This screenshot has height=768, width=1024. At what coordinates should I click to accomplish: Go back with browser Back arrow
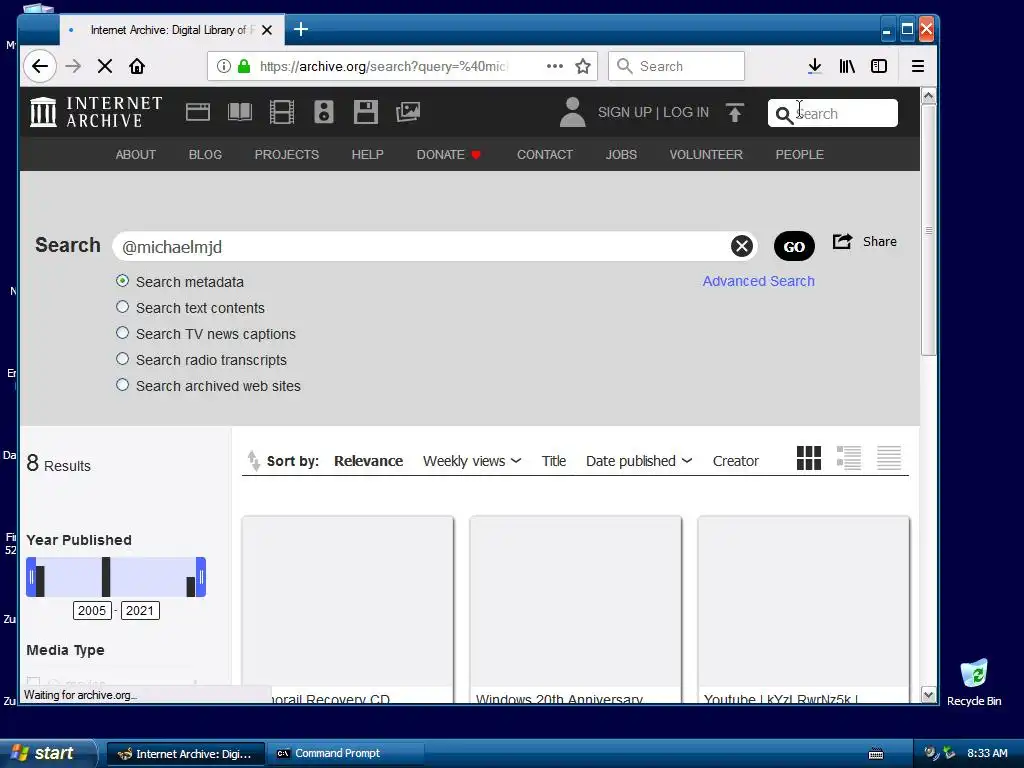(x=40, y=66)
